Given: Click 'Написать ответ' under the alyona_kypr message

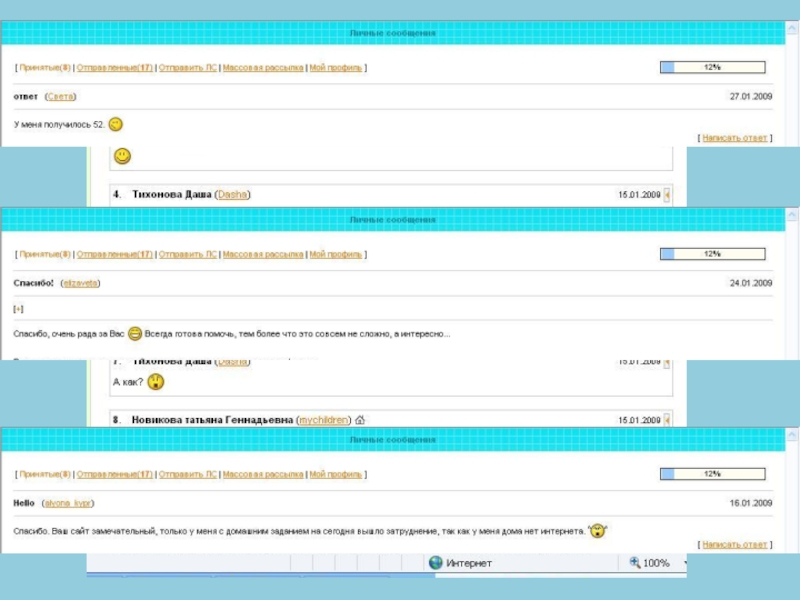Looking at the screenshot, I should click(x=734, y=545).
